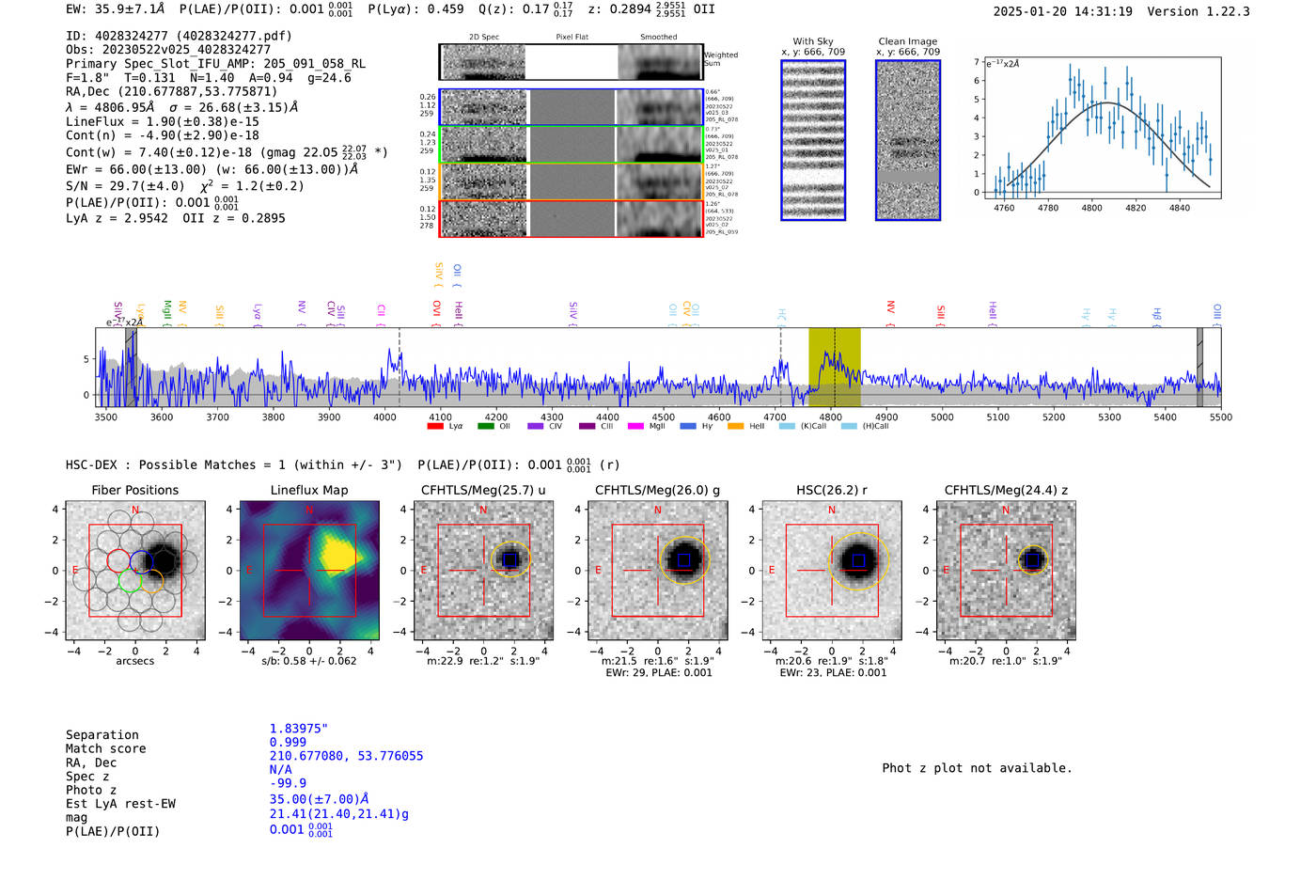The height and width of the screenshot is (896, 1316).
Task: Click the blue Hγ legend swatch
Action: (x=688, y=427)
